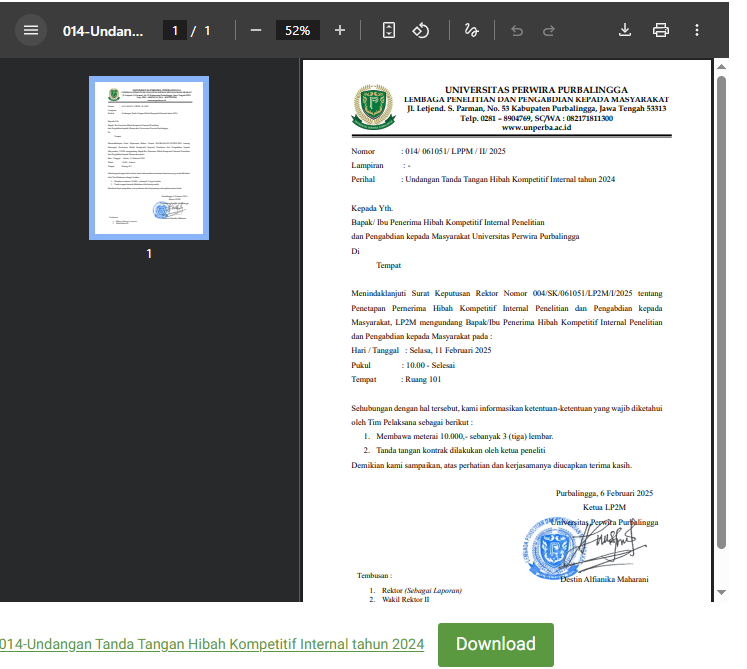Screen dimensions: 747x669
Task: Toggle the sidebar menu hamburger icon
Action: pyautogui.click(x=31, y=30)
